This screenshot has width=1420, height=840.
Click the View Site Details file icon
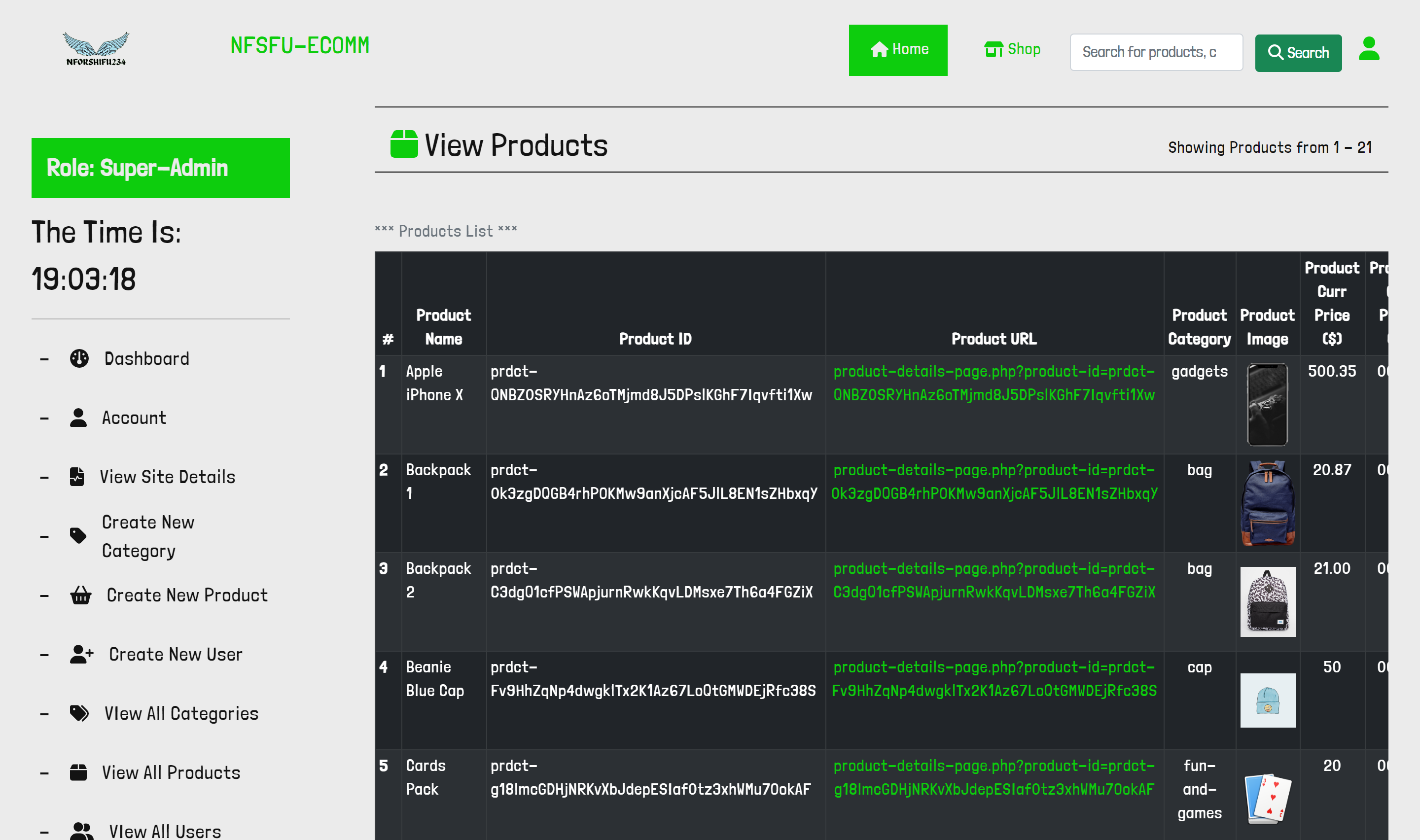tap(77, 477)
